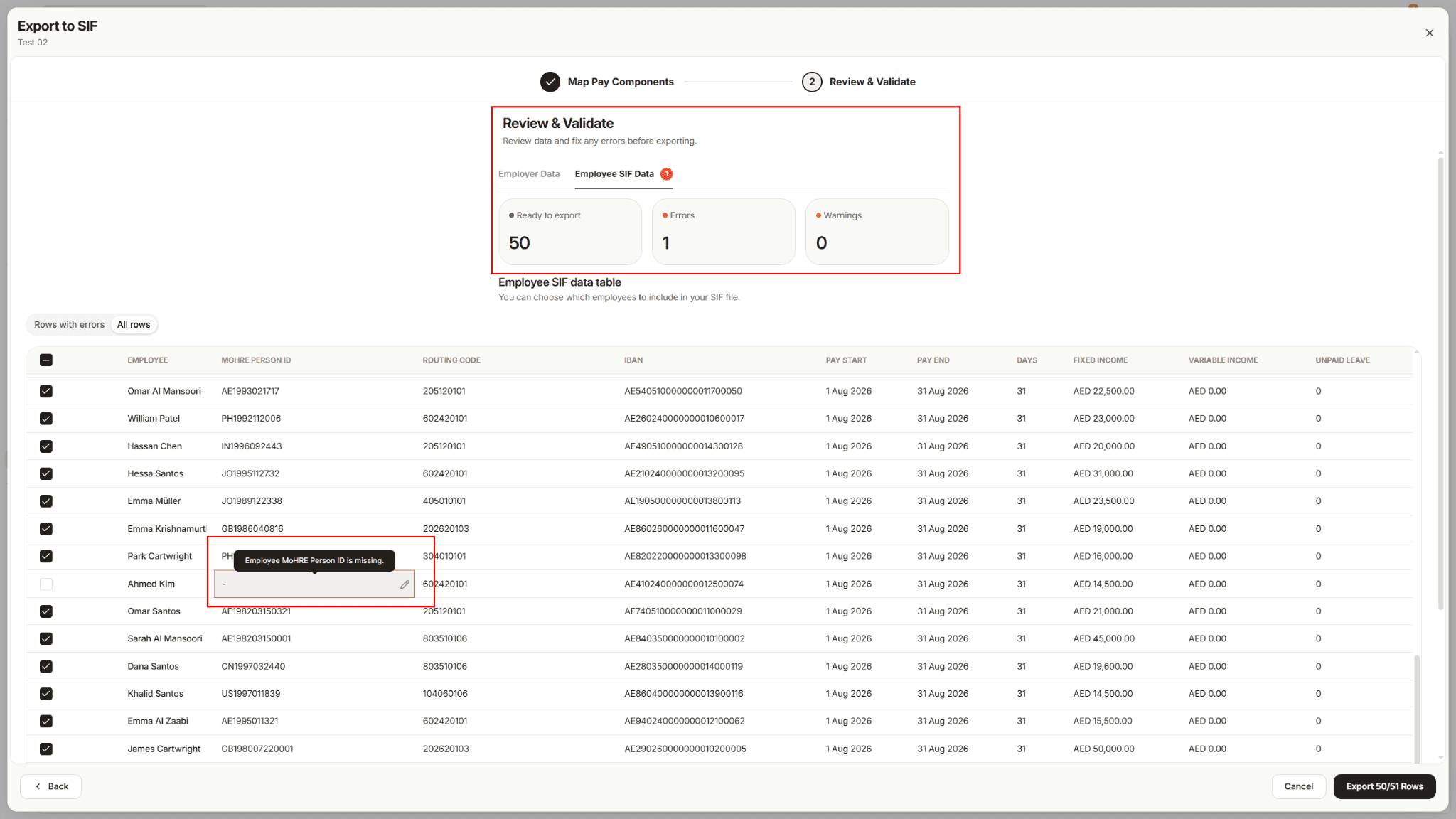The image size is (1456, 819).
Task: Uncheck Omar Al Mansoori's row checkbox
Action: point(46,391)
